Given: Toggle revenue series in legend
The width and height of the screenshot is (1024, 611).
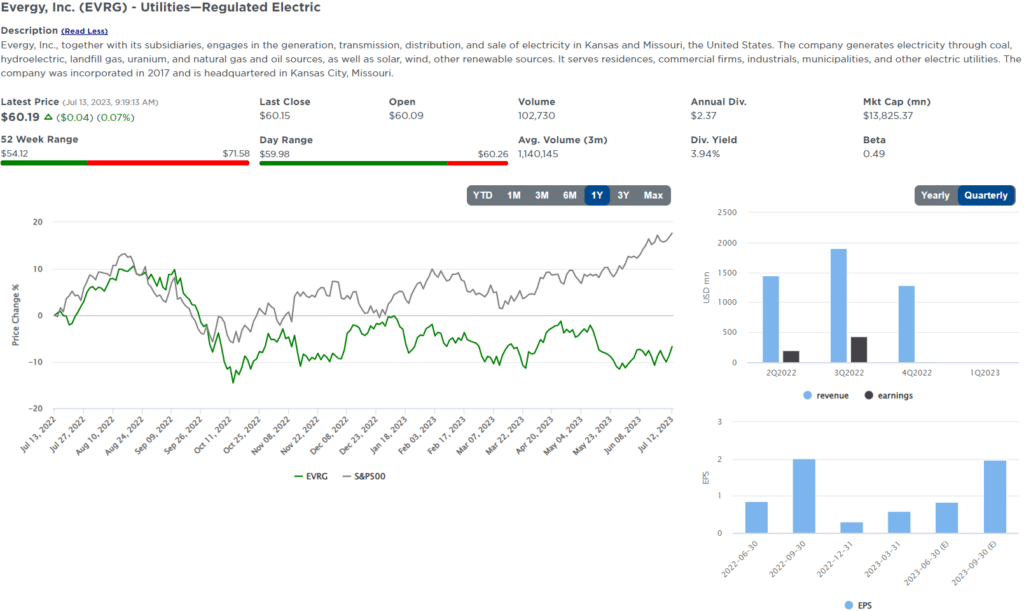Looking at the screenshot, I should coord(825,396).
